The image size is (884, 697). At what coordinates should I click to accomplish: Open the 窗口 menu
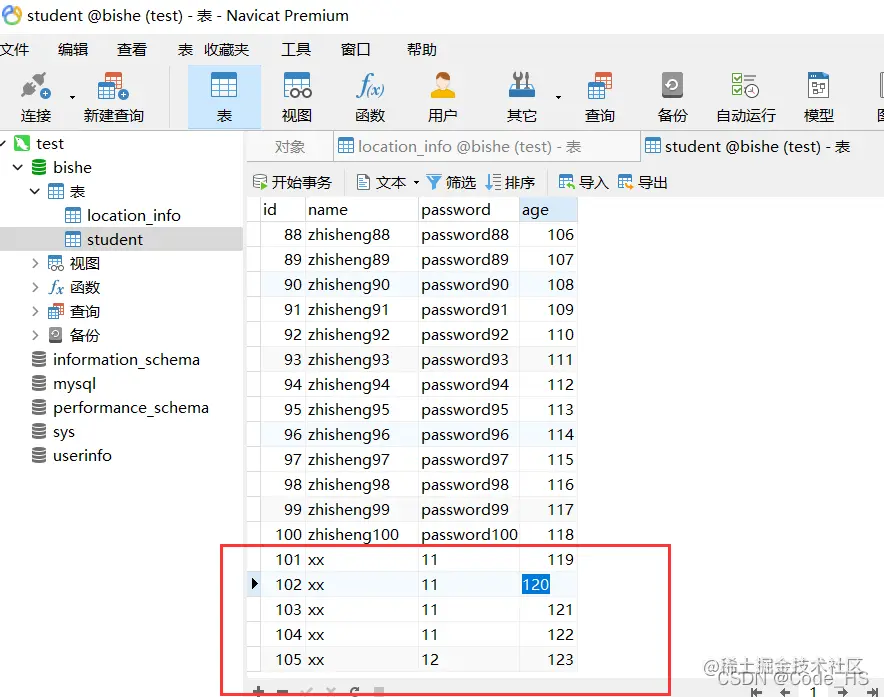tap(356, 50)
